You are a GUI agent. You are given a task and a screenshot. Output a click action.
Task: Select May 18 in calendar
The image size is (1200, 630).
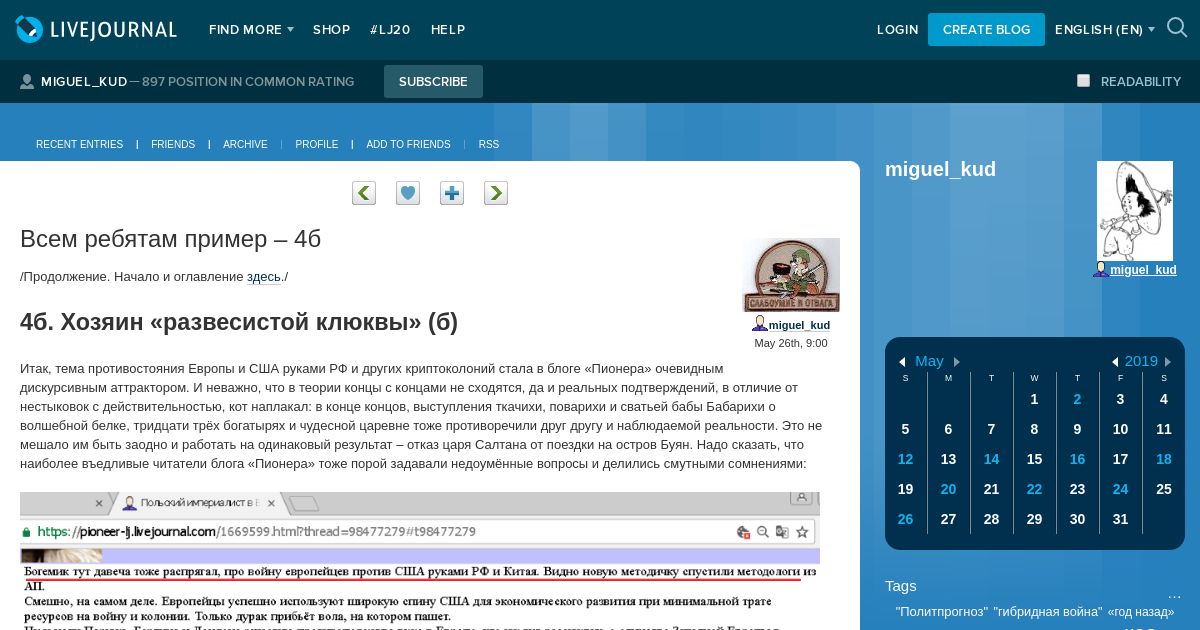pyautogui.click(x=1164, y=459)
